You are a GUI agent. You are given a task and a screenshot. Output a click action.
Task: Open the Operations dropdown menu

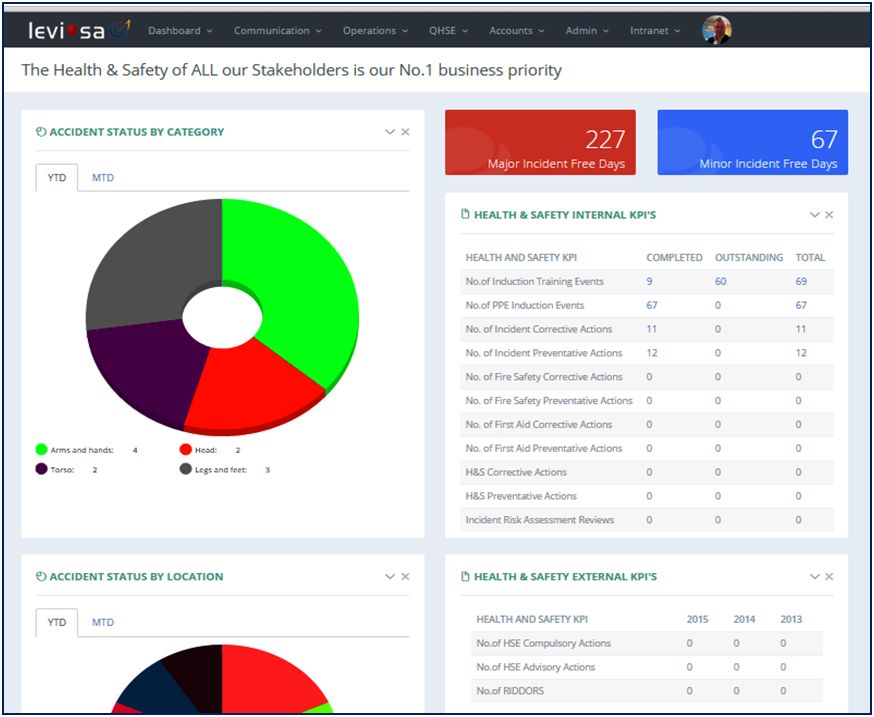pyautogui.click(x=375, y=31)
